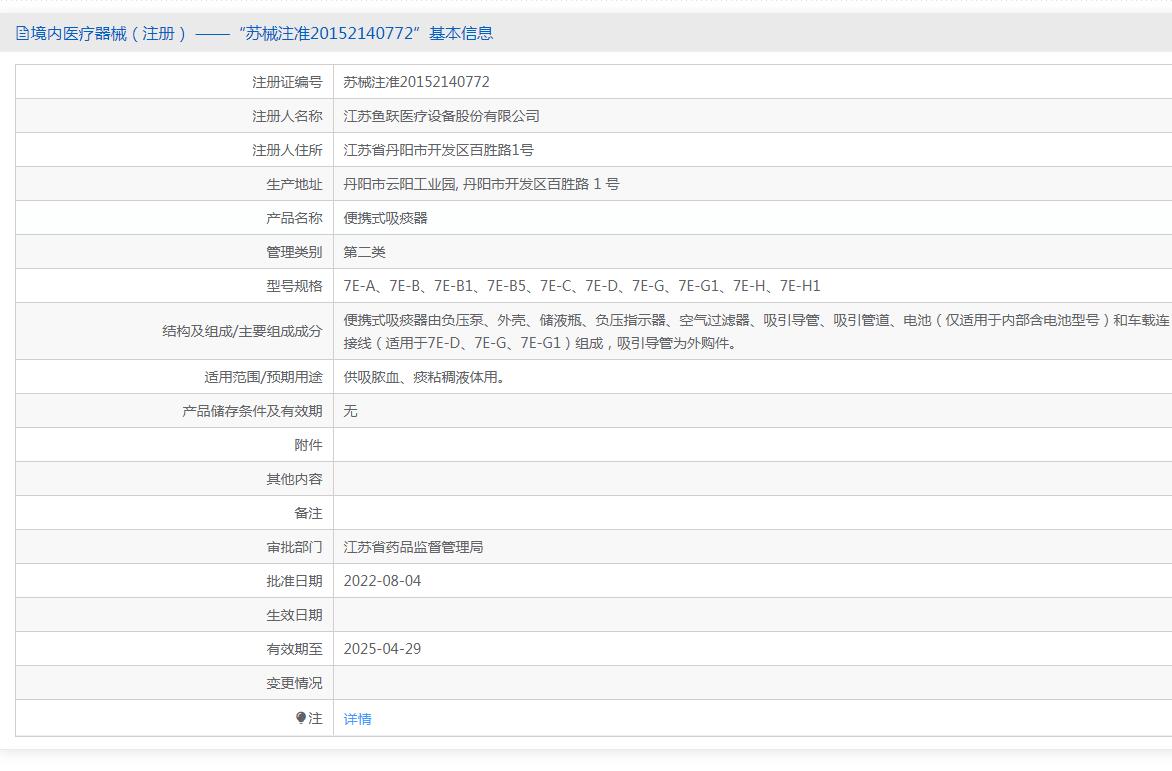Image resolution: width=1172 pixels, height=771 pixels.
Task: Click the 生产地址 row label
Action: (x=294, y=185)
